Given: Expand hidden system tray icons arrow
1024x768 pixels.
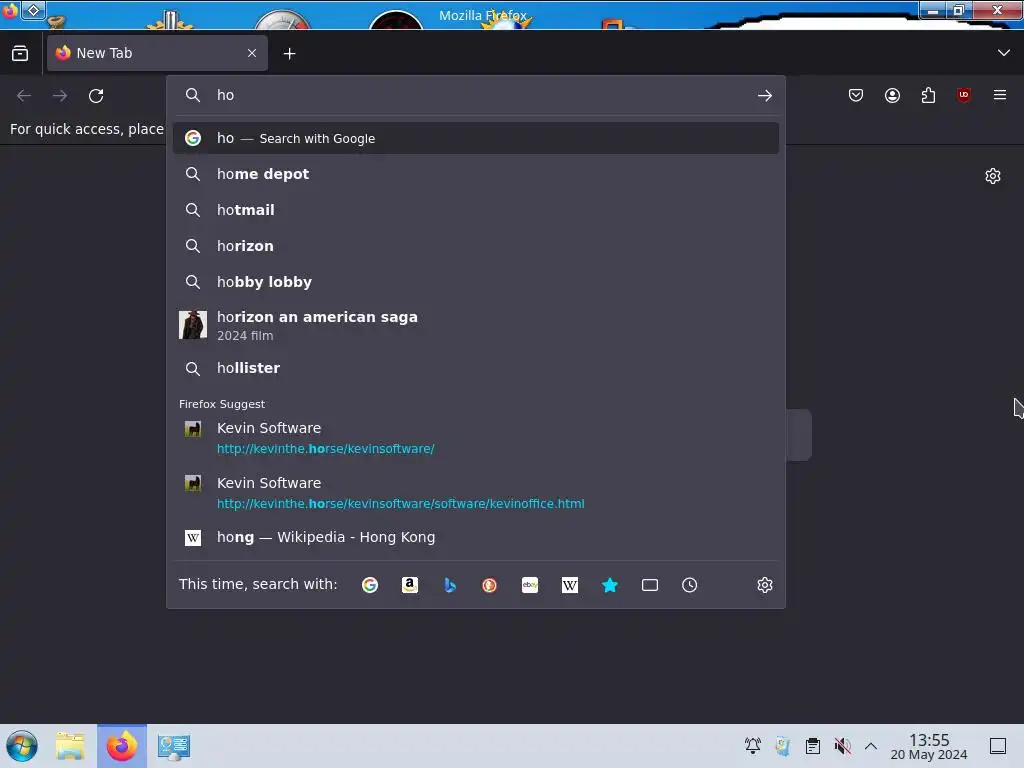Looking at the screenshot, I should (871, 745).
